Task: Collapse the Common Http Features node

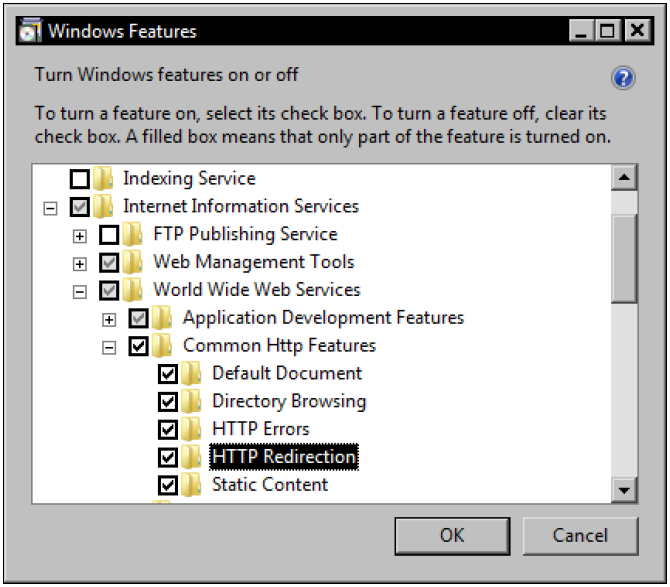Action: (109, 347)
